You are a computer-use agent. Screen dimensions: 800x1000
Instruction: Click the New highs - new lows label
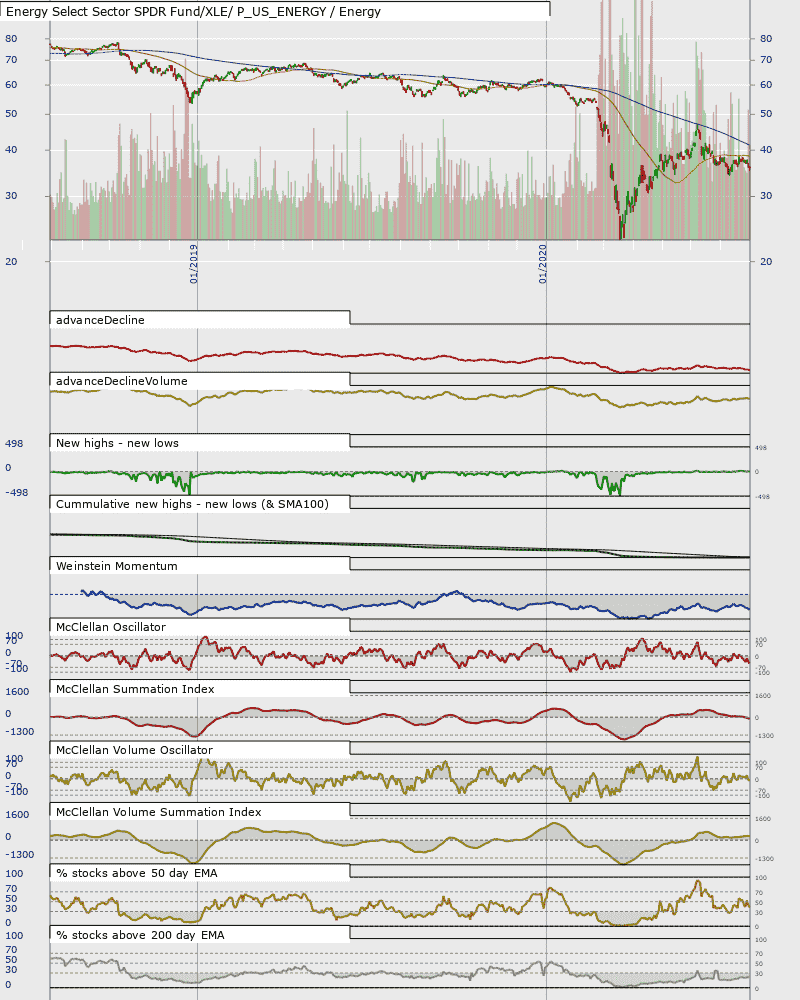117,443
